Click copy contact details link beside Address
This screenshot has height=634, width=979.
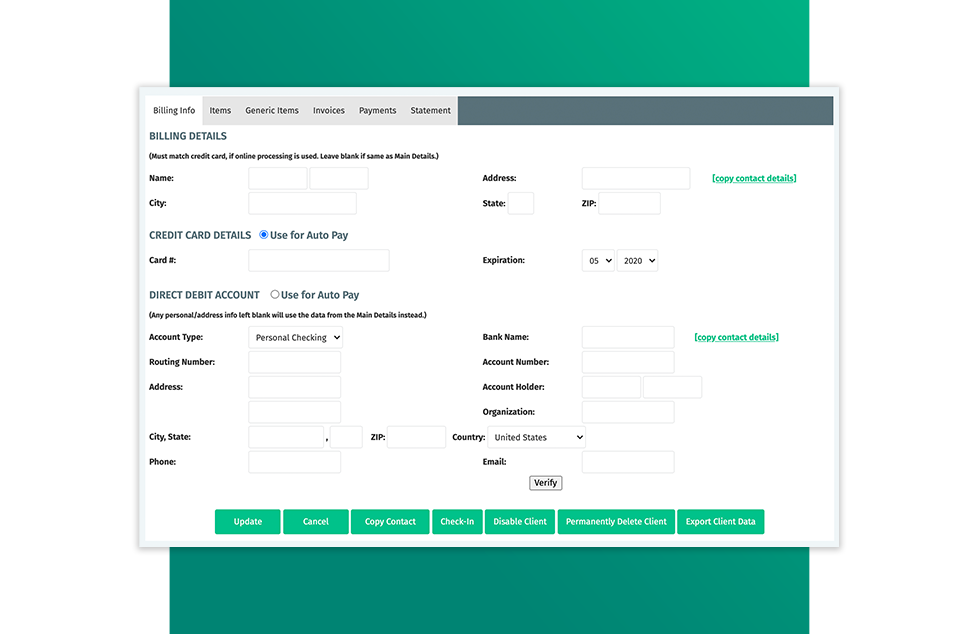click(x=754, y=178)
